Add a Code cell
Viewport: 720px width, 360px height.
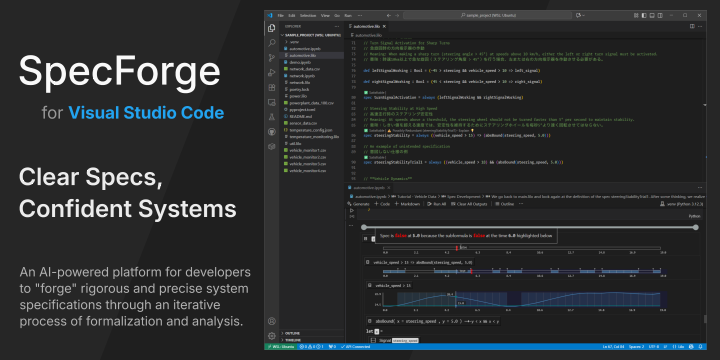point(382,203)
